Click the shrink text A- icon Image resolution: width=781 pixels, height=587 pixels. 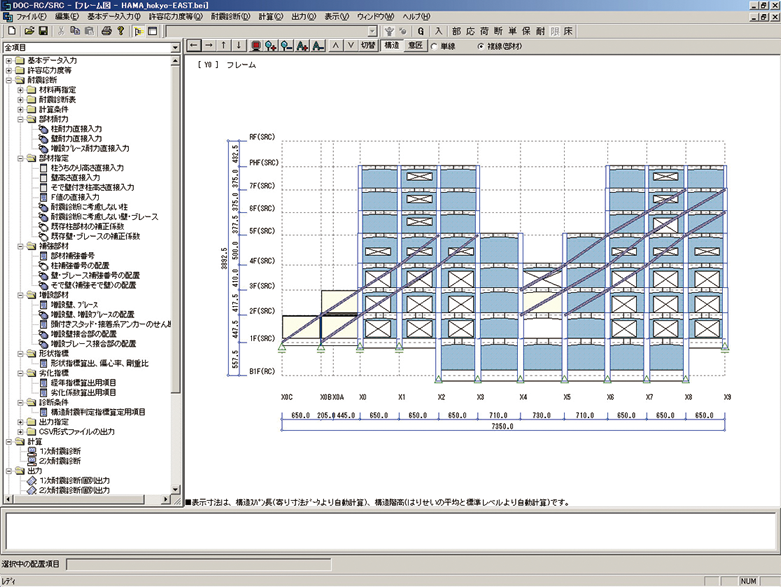click(x=318, y=46)
